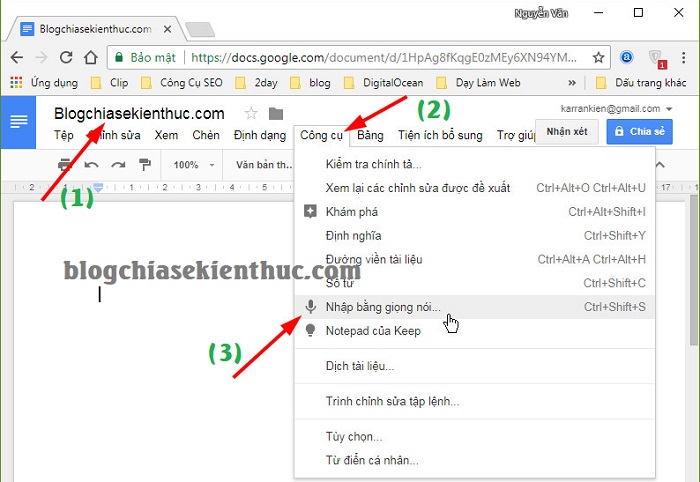Select Khám phá menu entry
Image resolution: width=700 pixels, height=482 pixels.
click(x=475, y=212)
